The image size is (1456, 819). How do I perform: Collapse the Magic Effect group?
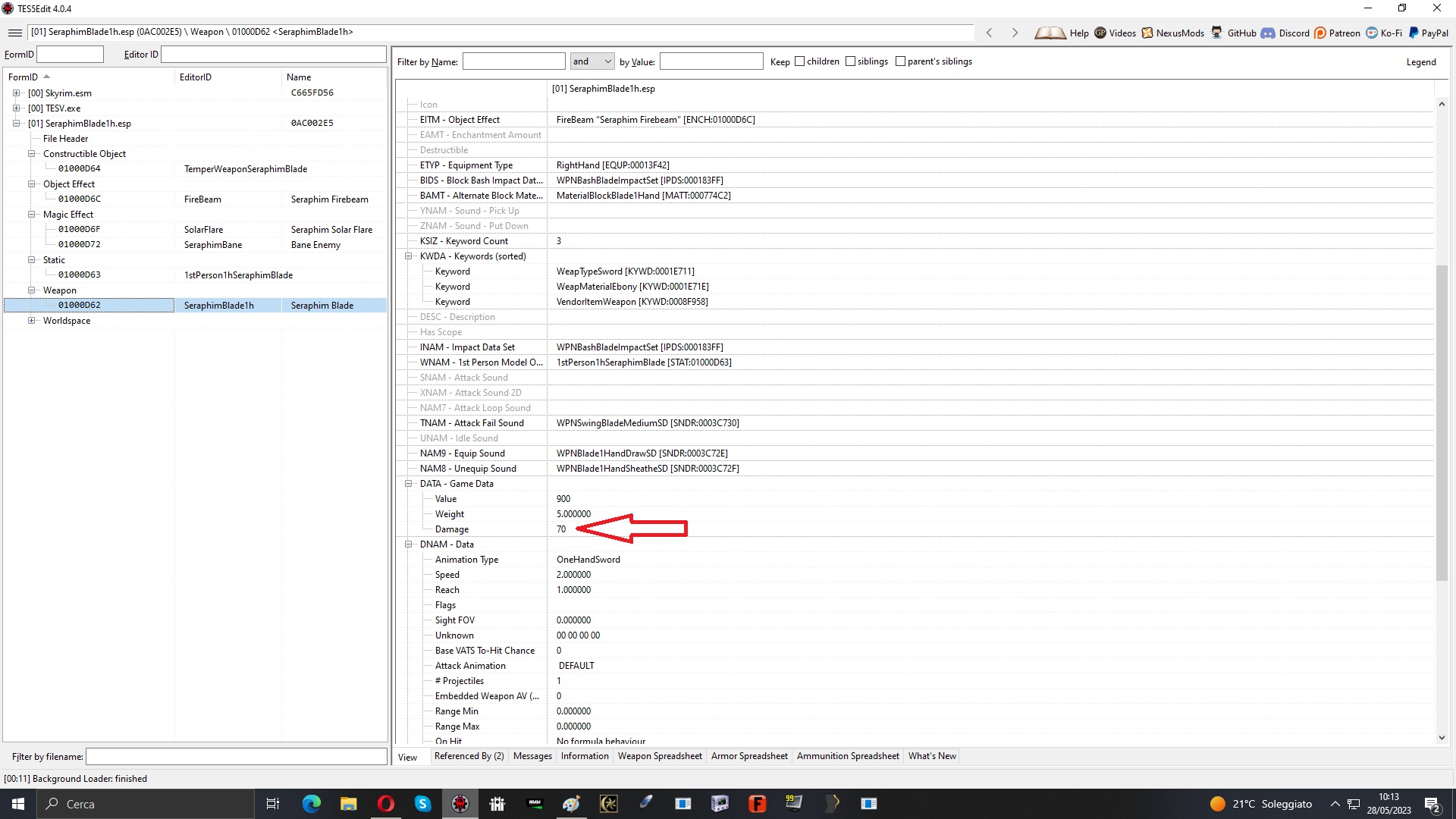point(32,215)
